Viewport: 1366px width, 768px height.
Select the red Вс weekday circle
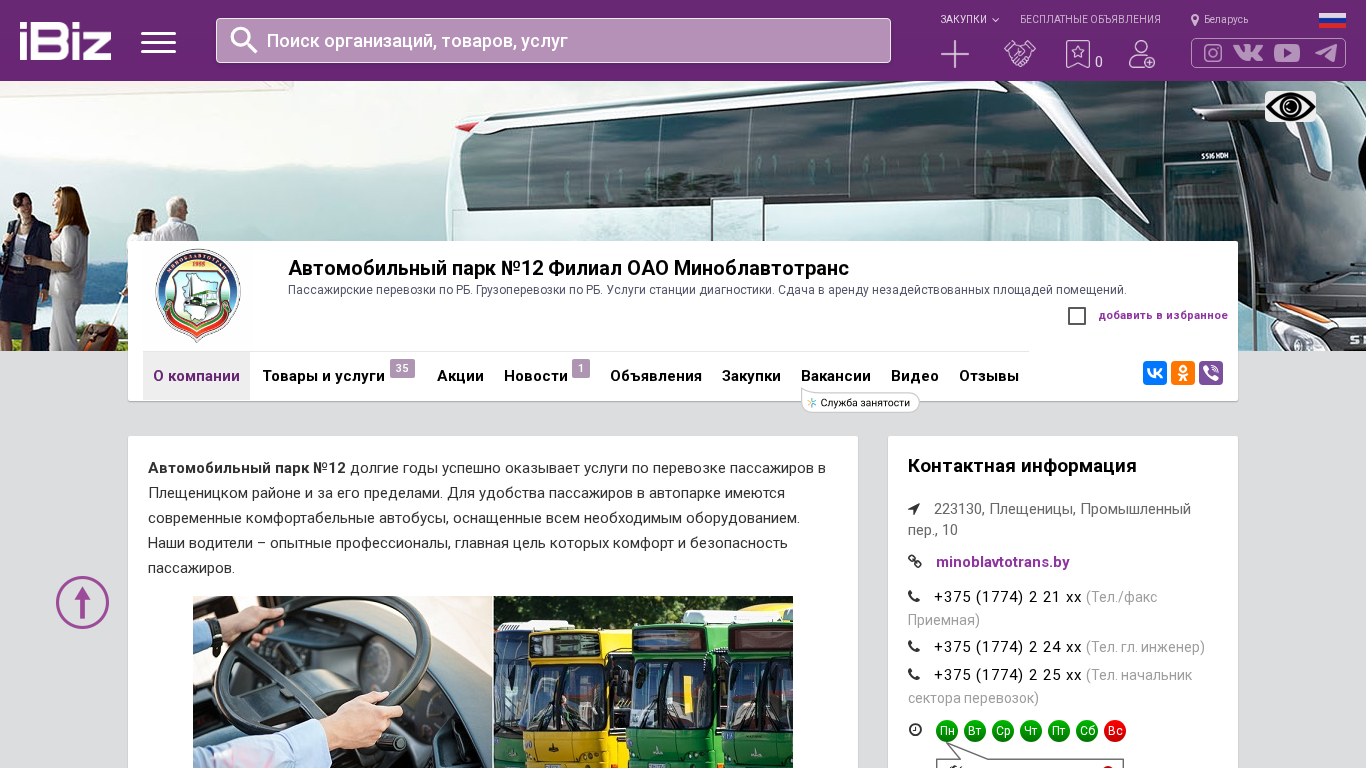[1115, 731]
